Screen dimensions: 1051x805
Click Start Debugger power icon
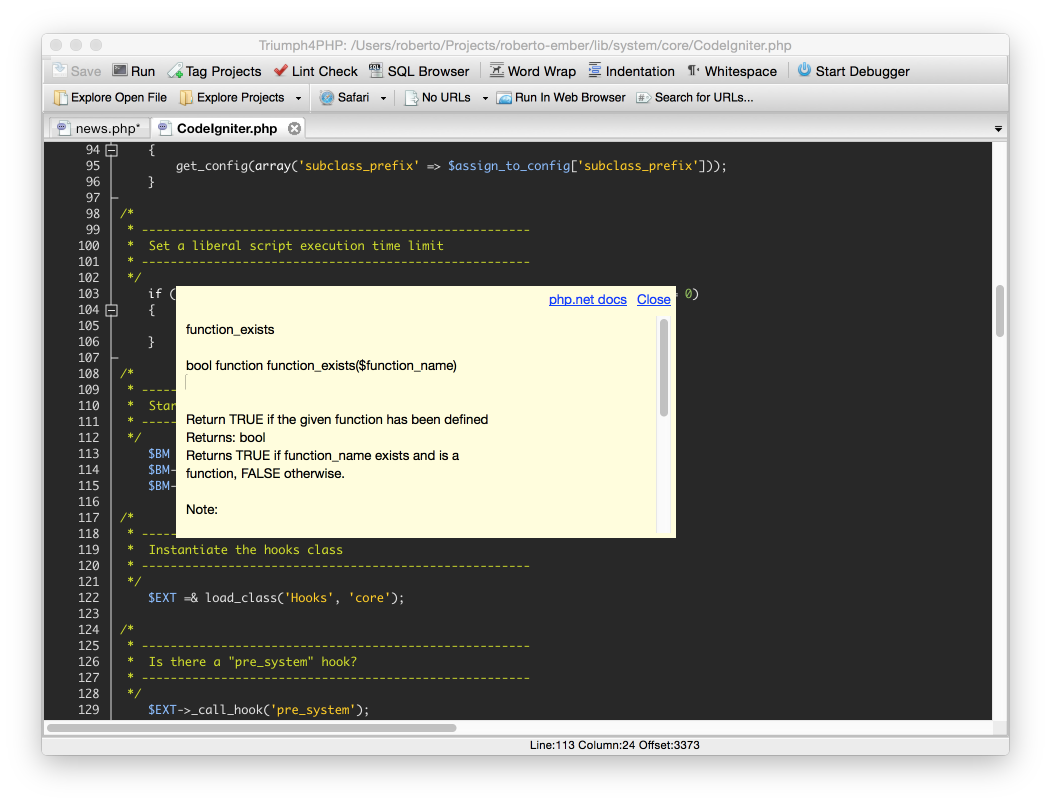click(804, 70)
